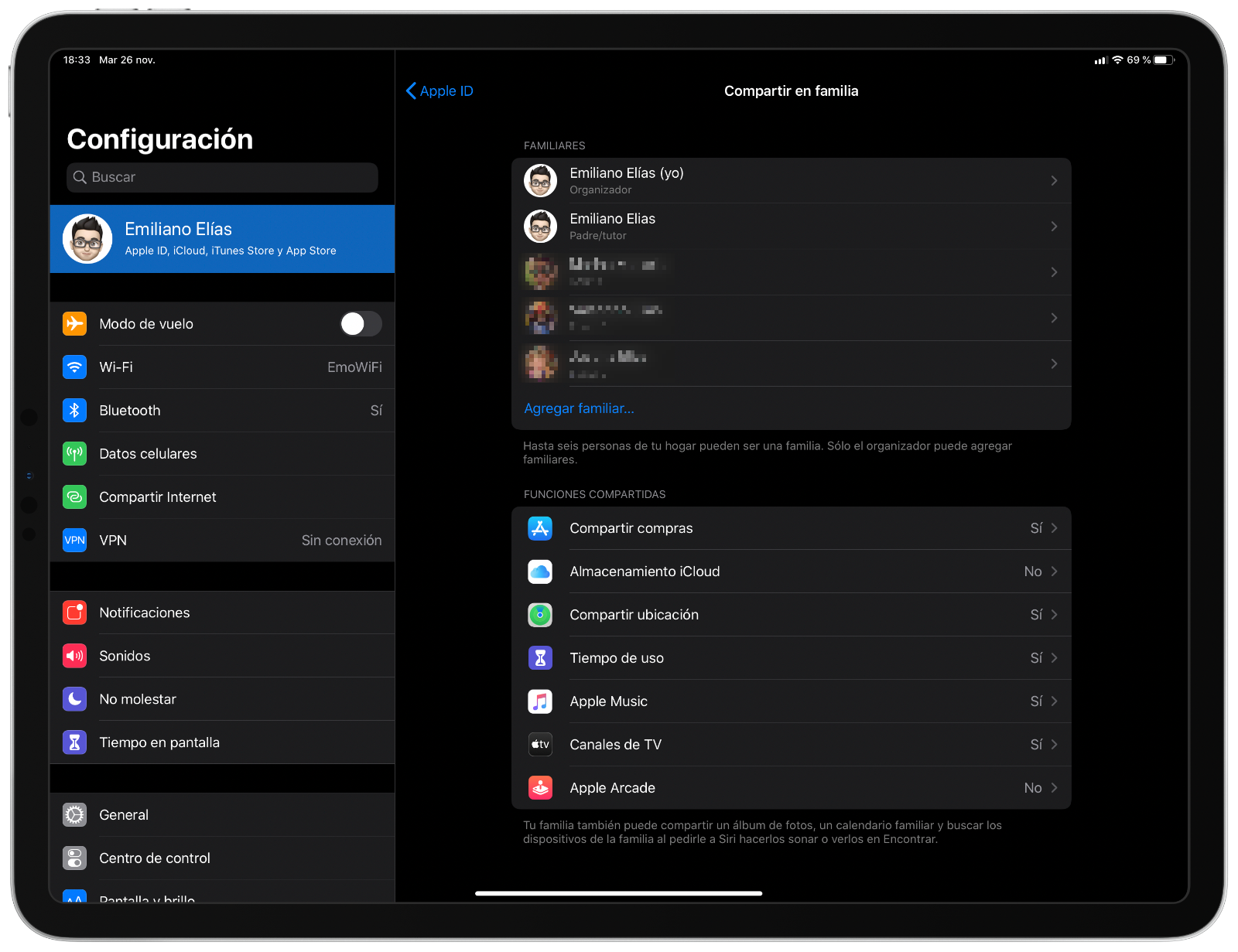Tap the Buscar search field
Image resolution: width=1238 pixels, height=952 pixels.
[222, 177]
